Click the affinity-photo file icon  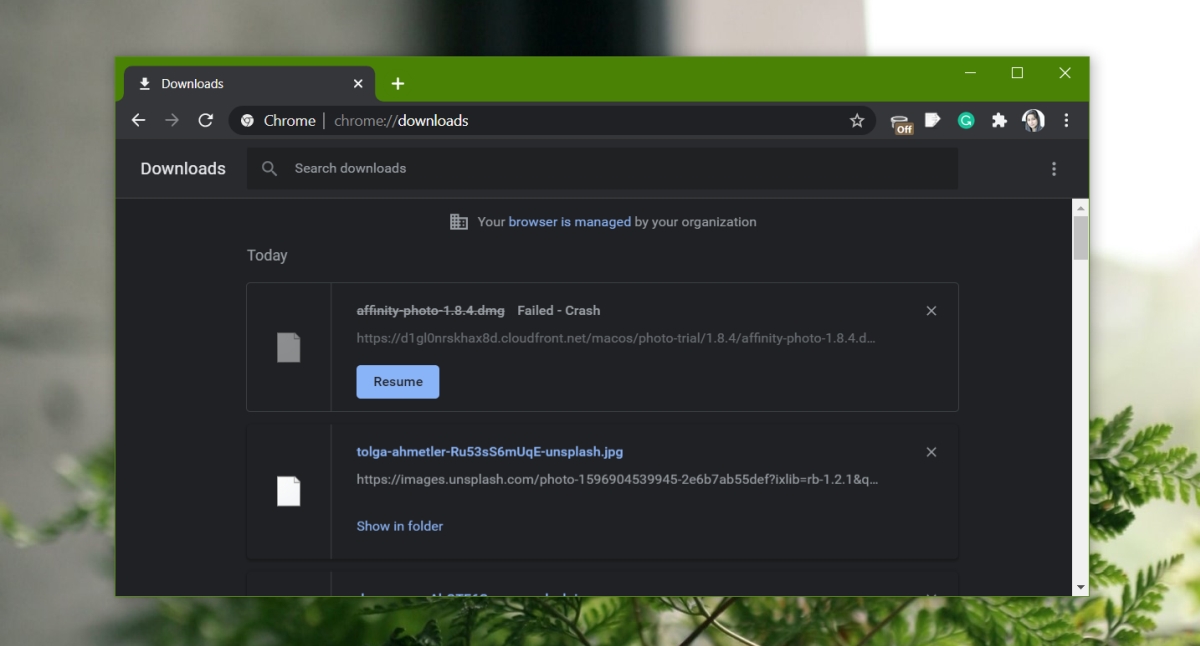(x=289, y=348)
